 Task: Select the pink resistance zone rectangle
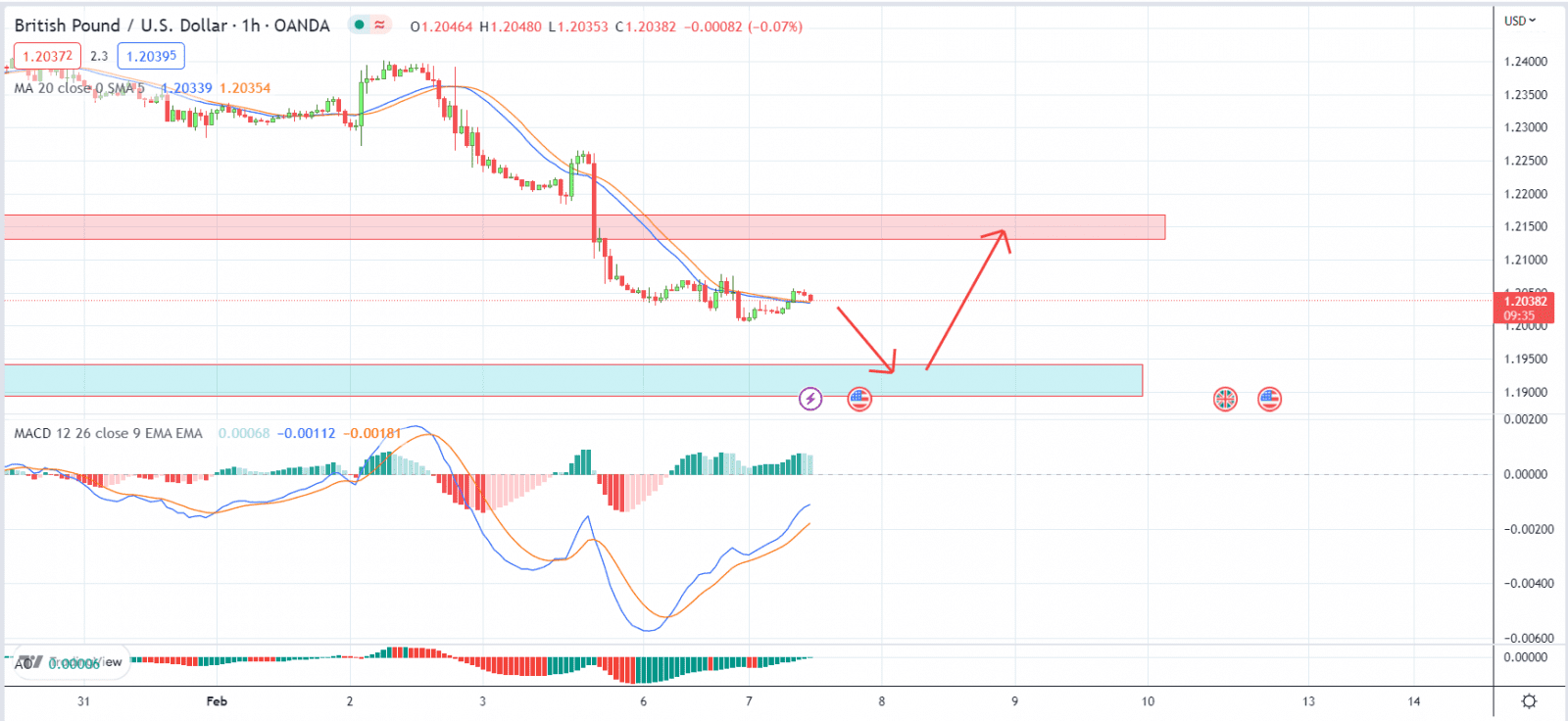(584, 227)
